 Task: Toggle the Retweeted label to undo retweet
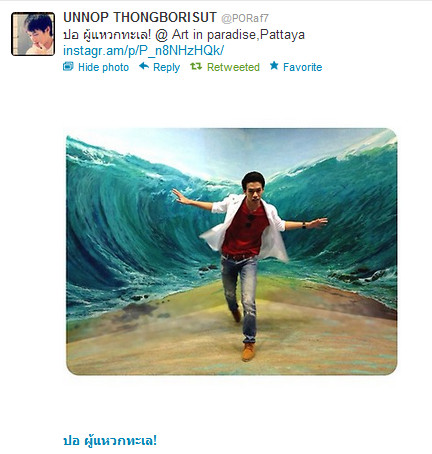click(233, 67)
